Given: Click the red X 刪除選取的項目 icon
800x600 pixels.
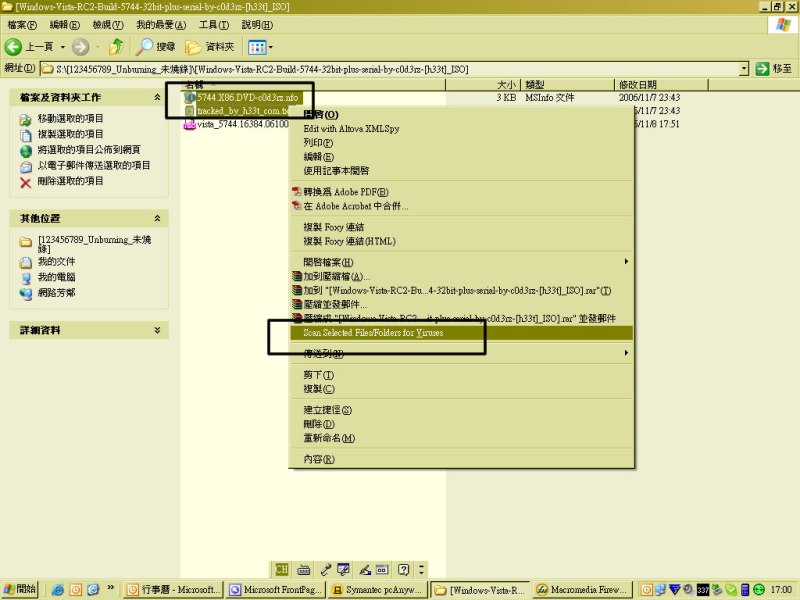Looking at the screenshot, I should (x=26, y=183).
